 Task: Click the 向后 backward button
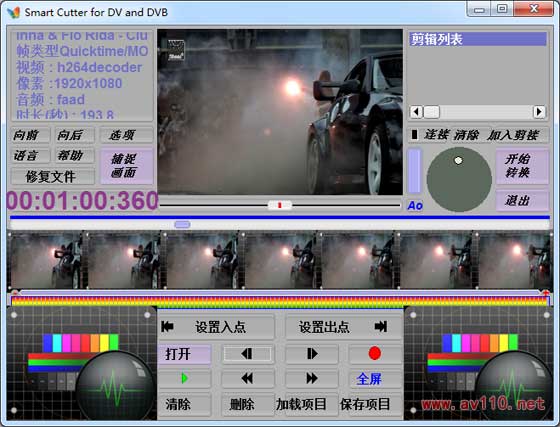pyautogui.click(x=74, y=135)
